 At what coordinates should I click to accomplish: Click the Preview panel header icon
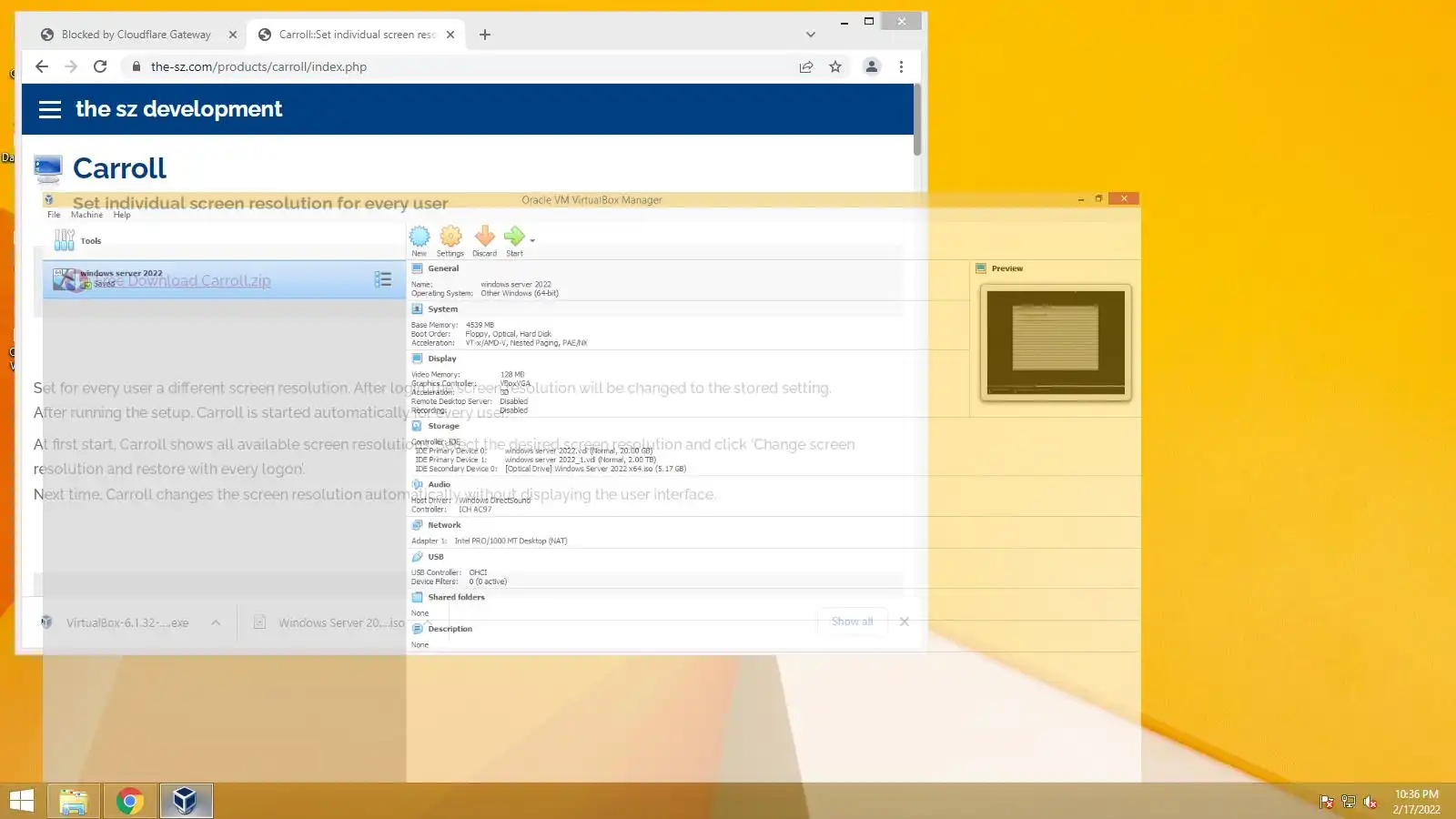point(981,268)
